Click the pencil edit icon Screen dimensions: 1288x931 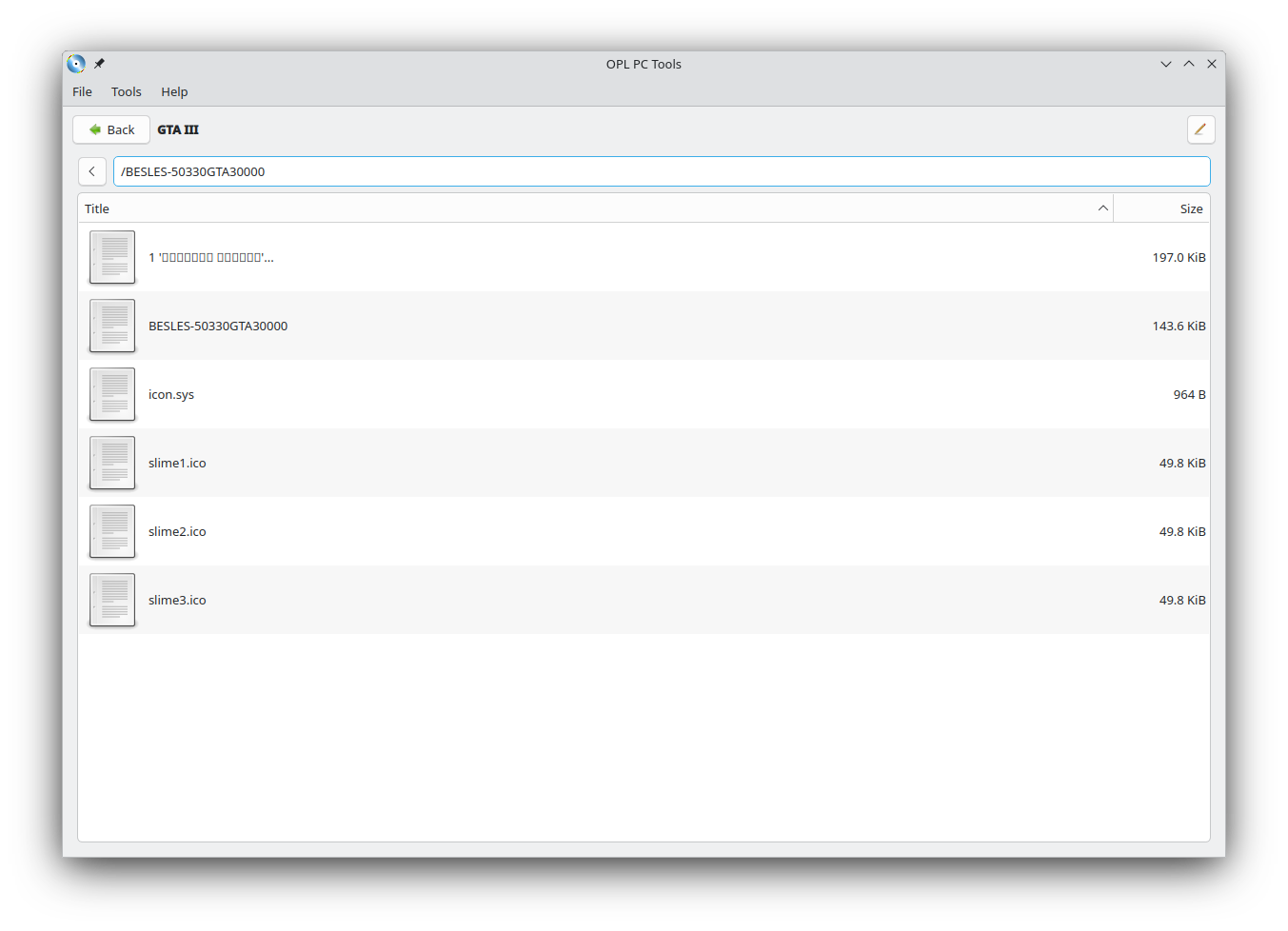[x=1200, y=129]
